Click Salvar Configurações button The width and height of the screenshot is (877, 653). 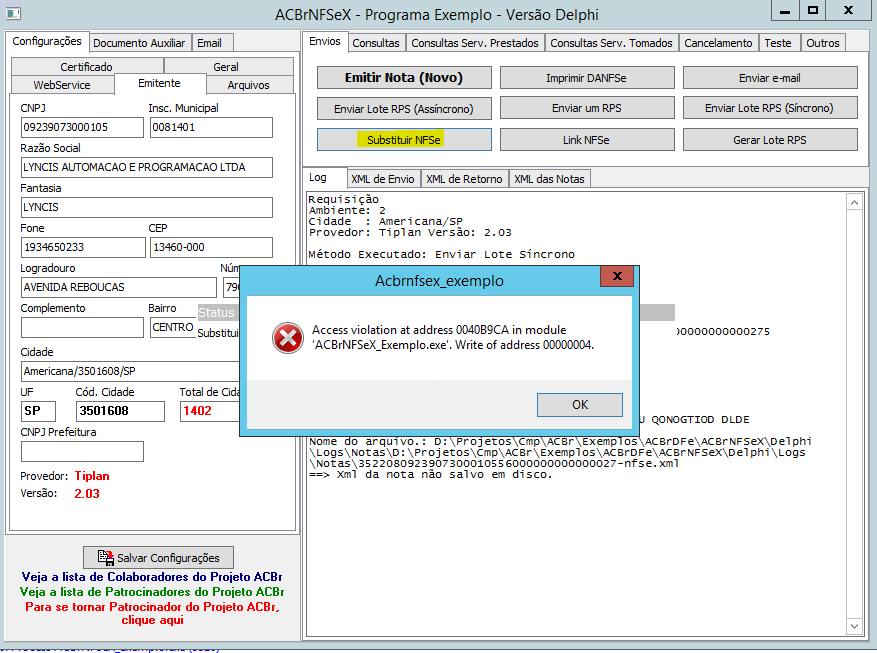coord(158,557)
